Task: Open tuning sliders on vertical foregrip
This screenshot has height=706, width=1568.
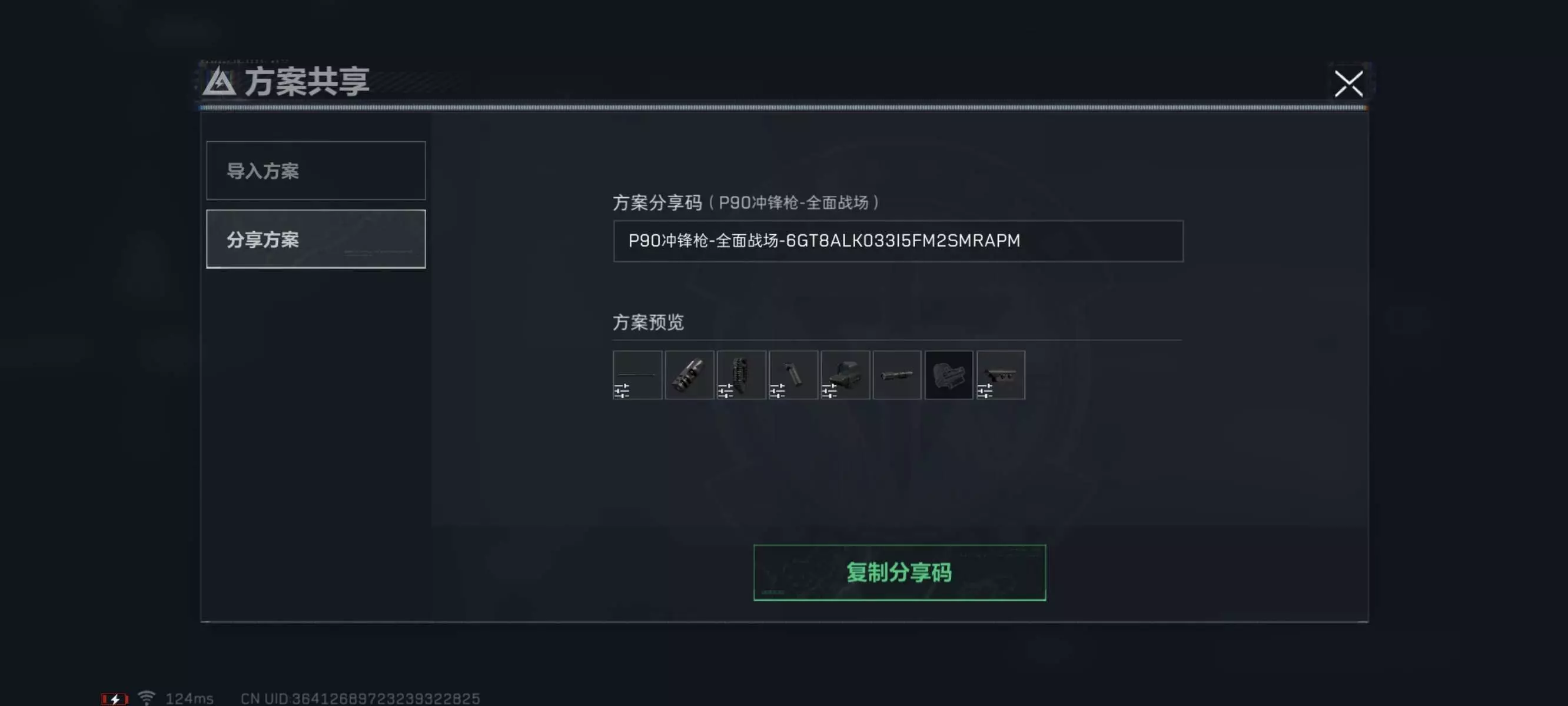Action: coord(778,391)
